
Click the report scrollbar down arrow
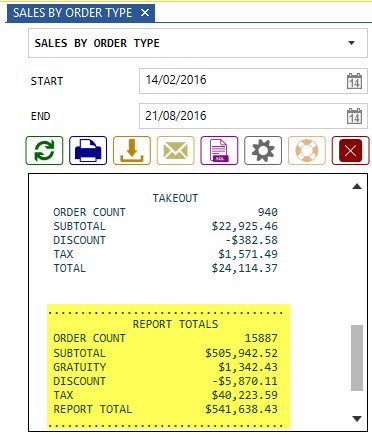[357, 418]
